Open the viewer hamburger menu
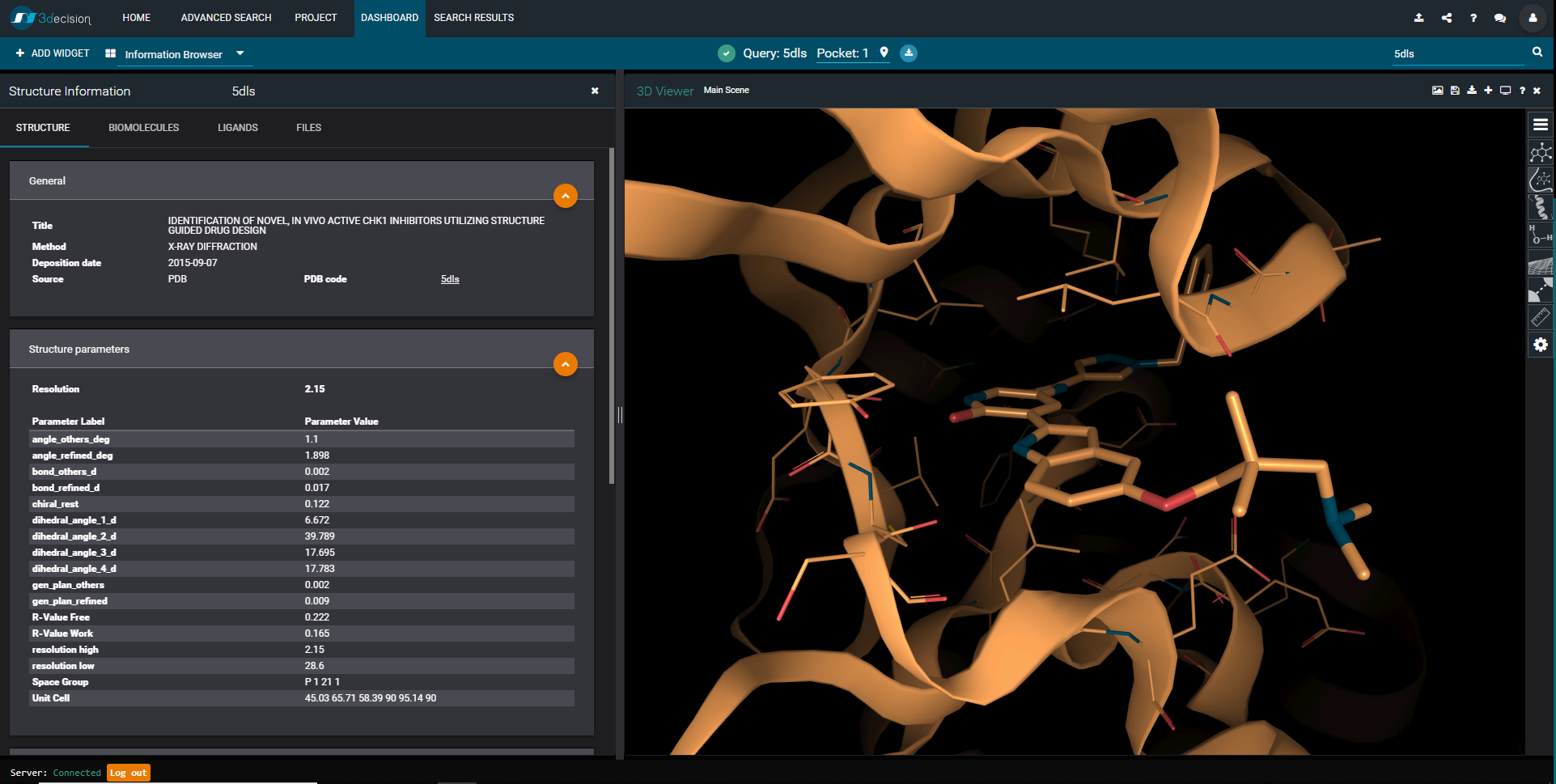The width and height of the screenshot is (1556, 784). pos(1540,125)
